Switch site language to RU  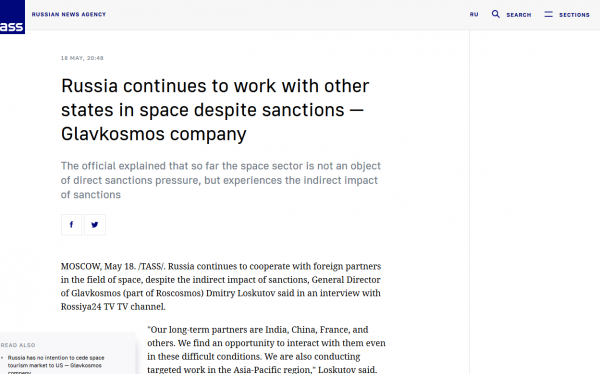(x=474, y=15)
